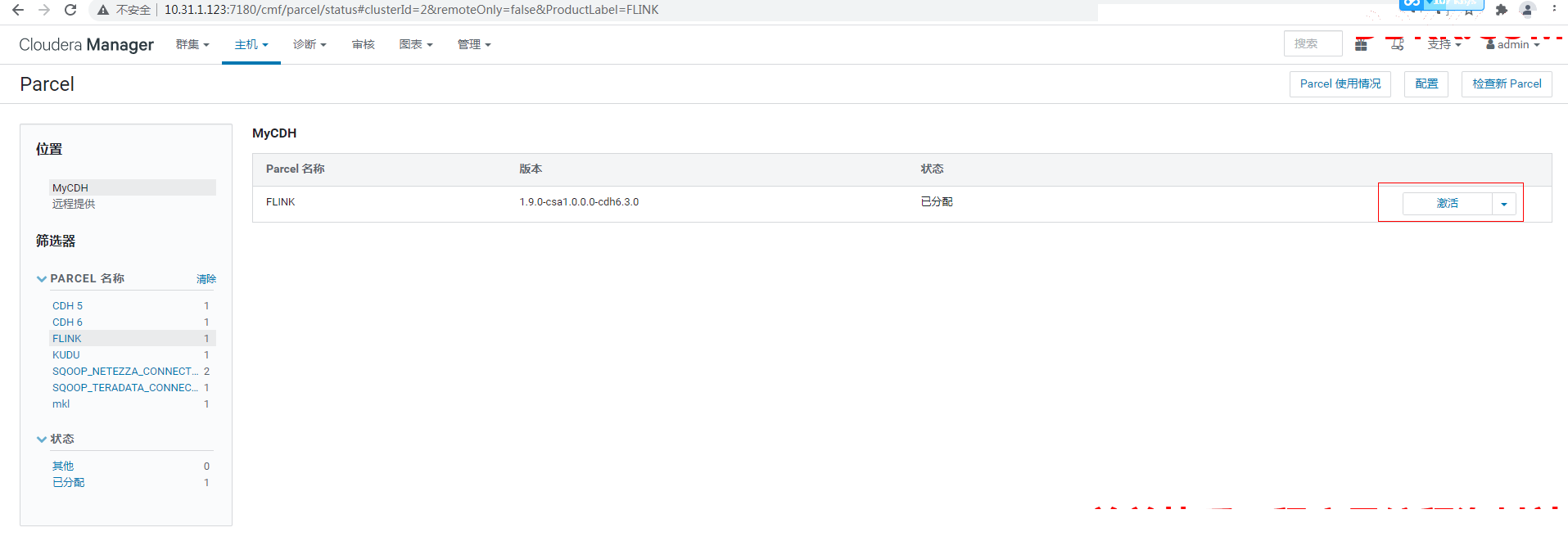Screen dimensions: 1568x541
Task: Open the running commands scroll icon
Action: coord(1397,44)
